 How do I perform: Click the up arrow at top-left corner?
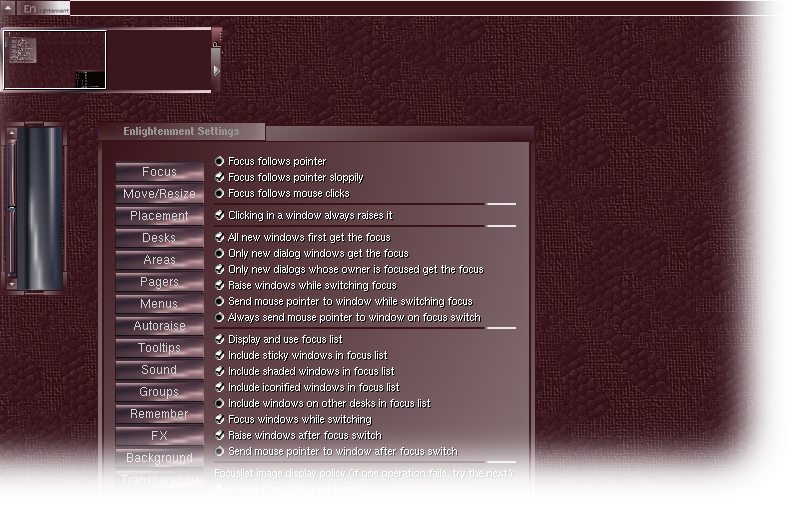point(8,8)
